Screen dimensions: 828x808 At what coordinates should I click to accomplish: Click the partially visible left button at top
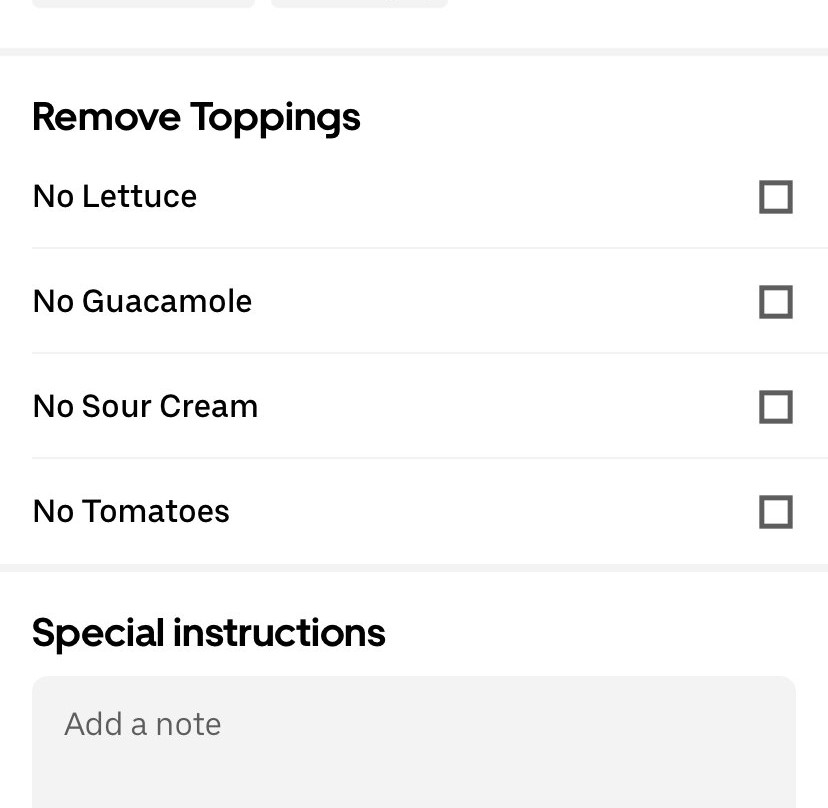click(x=144, y=3)
